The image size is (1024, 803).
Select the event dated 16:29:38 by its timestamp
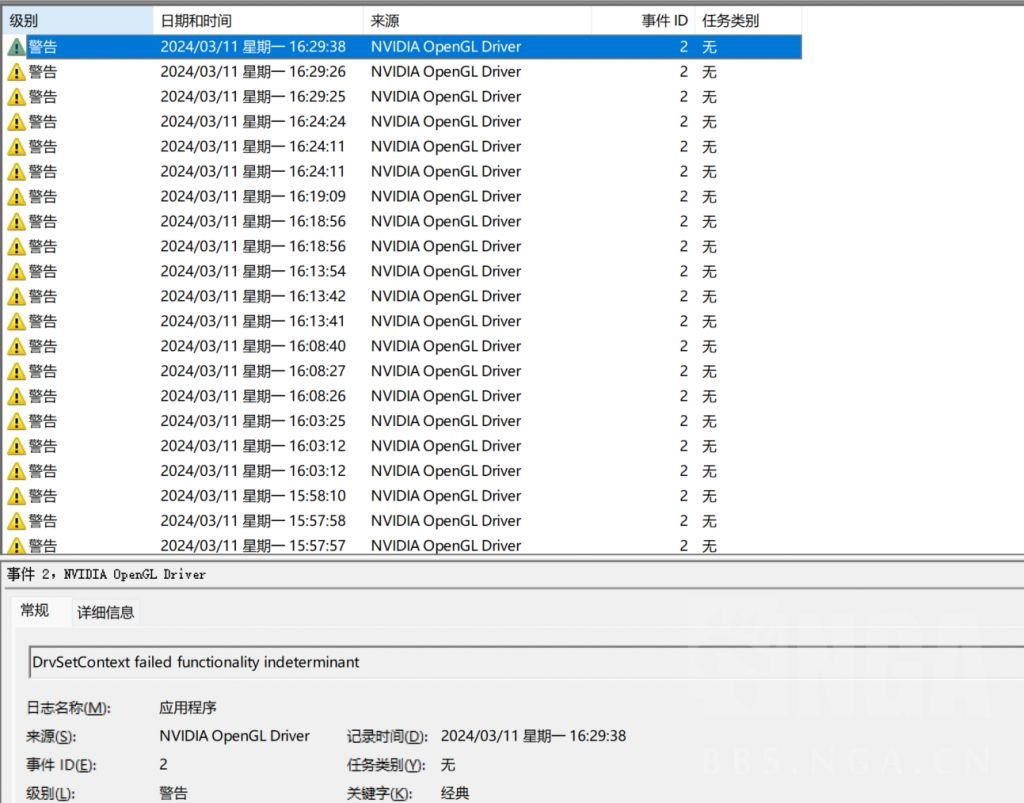pyautogui.click(x=253, y=47)
